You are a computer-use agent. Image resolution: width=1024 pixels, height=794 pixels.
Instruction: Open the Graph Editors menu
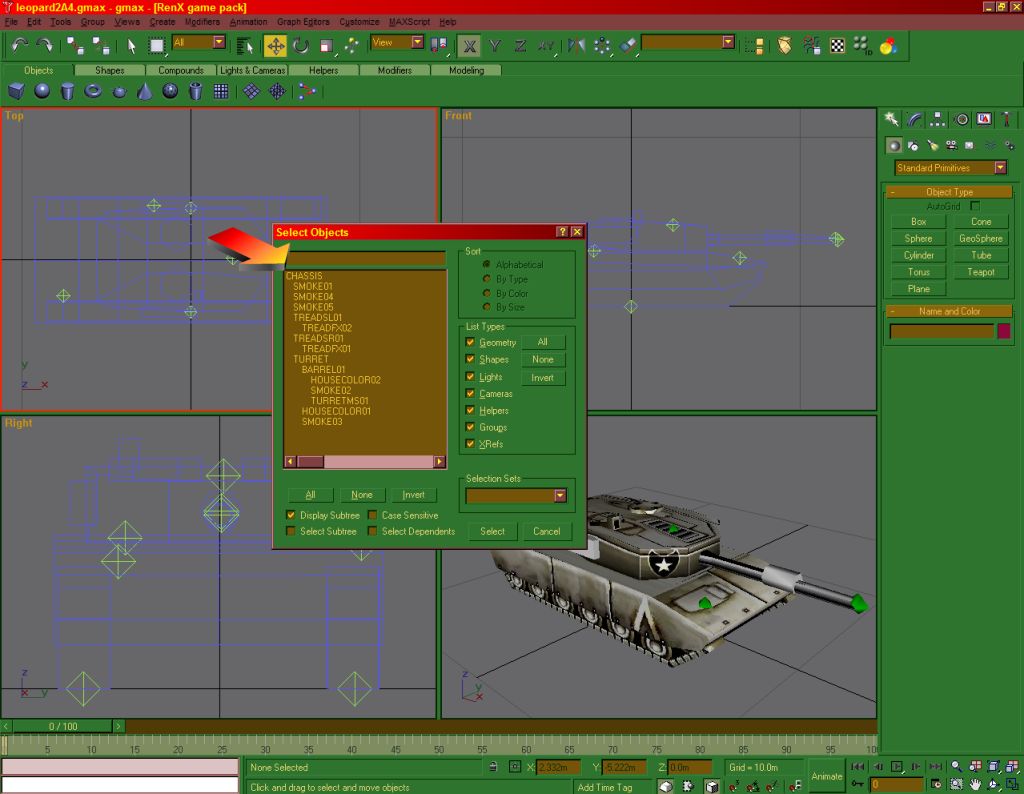303,21
